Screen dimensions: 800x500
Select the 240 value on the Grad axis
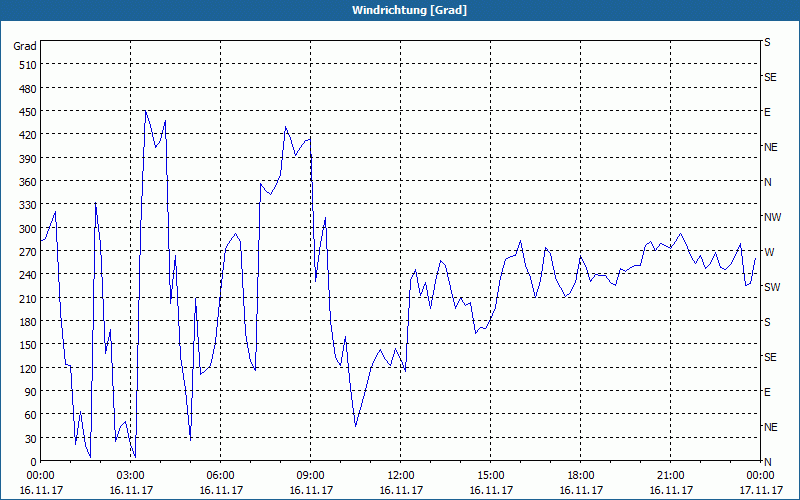tap(28, 275)
